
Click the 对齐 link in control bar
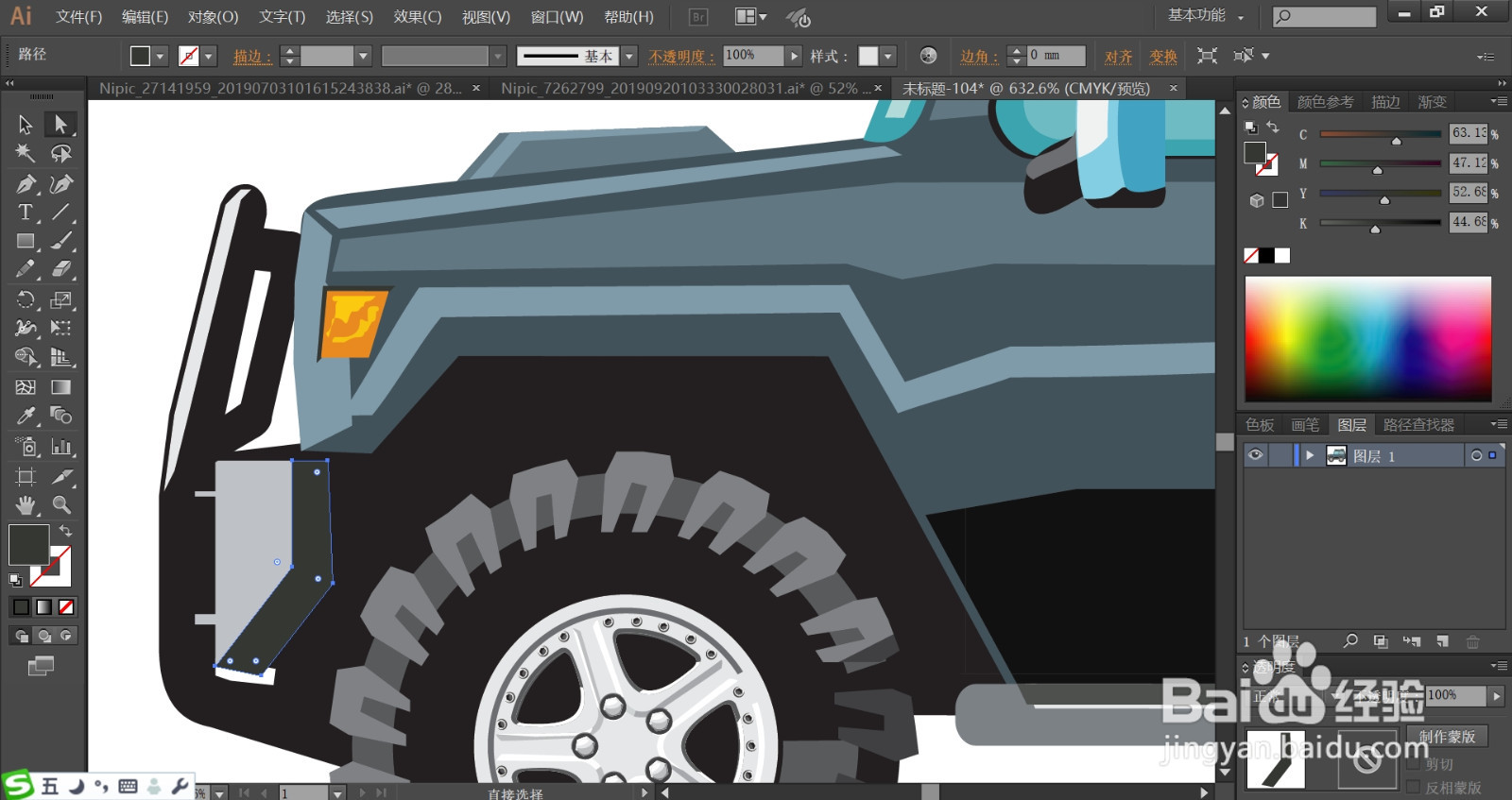[x=1119, y=57]
